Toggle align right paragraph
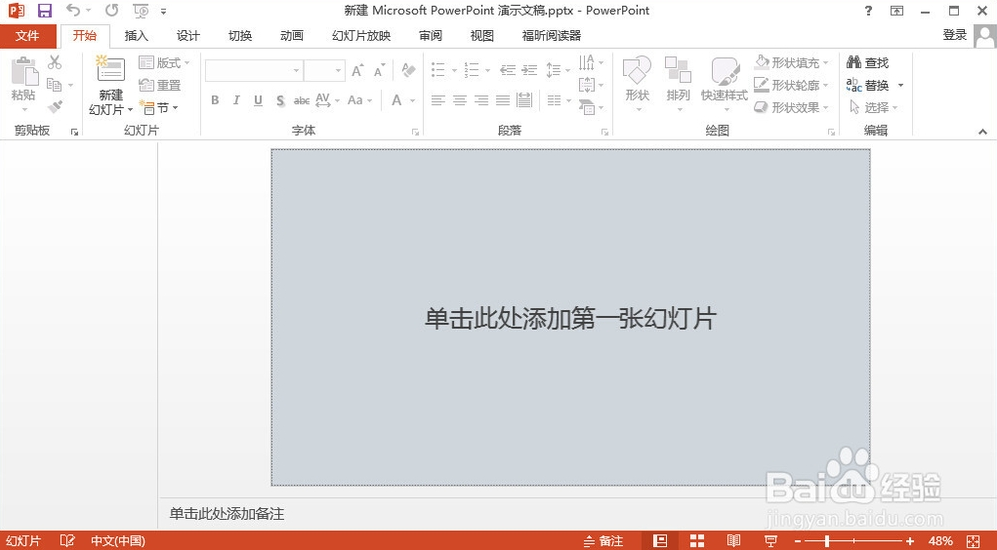The width and height of the screenshot is (997, 550). (481, 100)
